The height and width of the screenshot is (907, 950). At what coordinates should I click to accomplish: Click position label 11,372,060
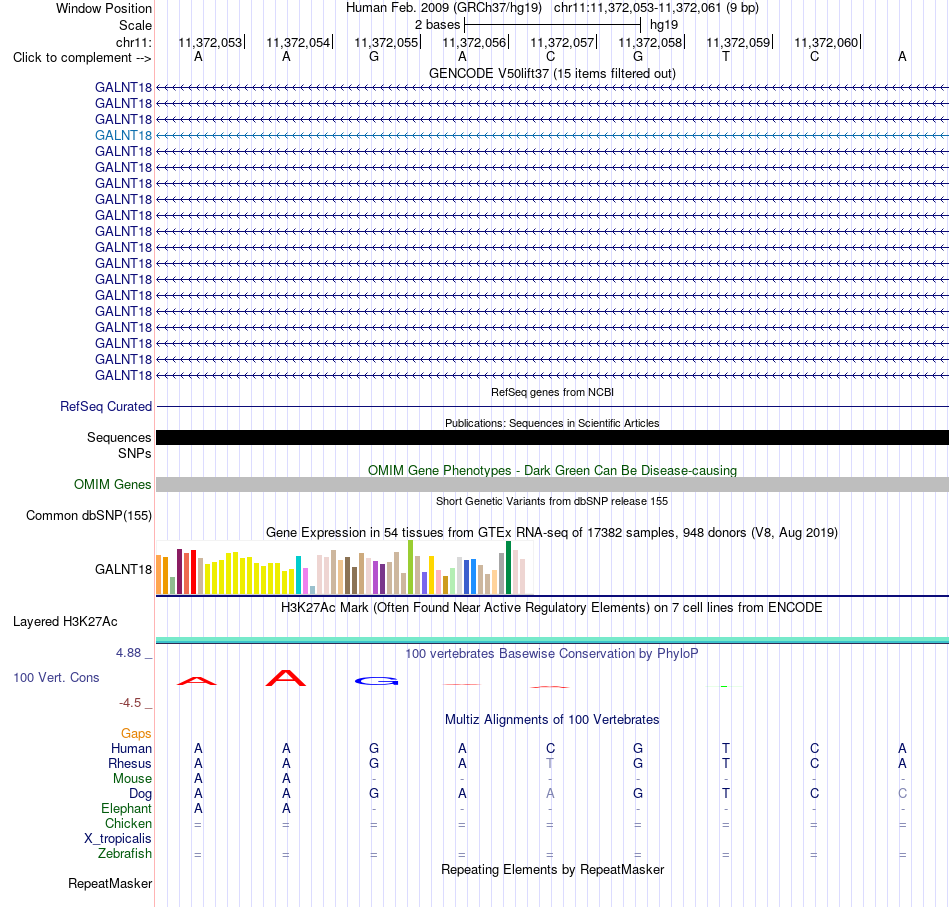(826, 42)
